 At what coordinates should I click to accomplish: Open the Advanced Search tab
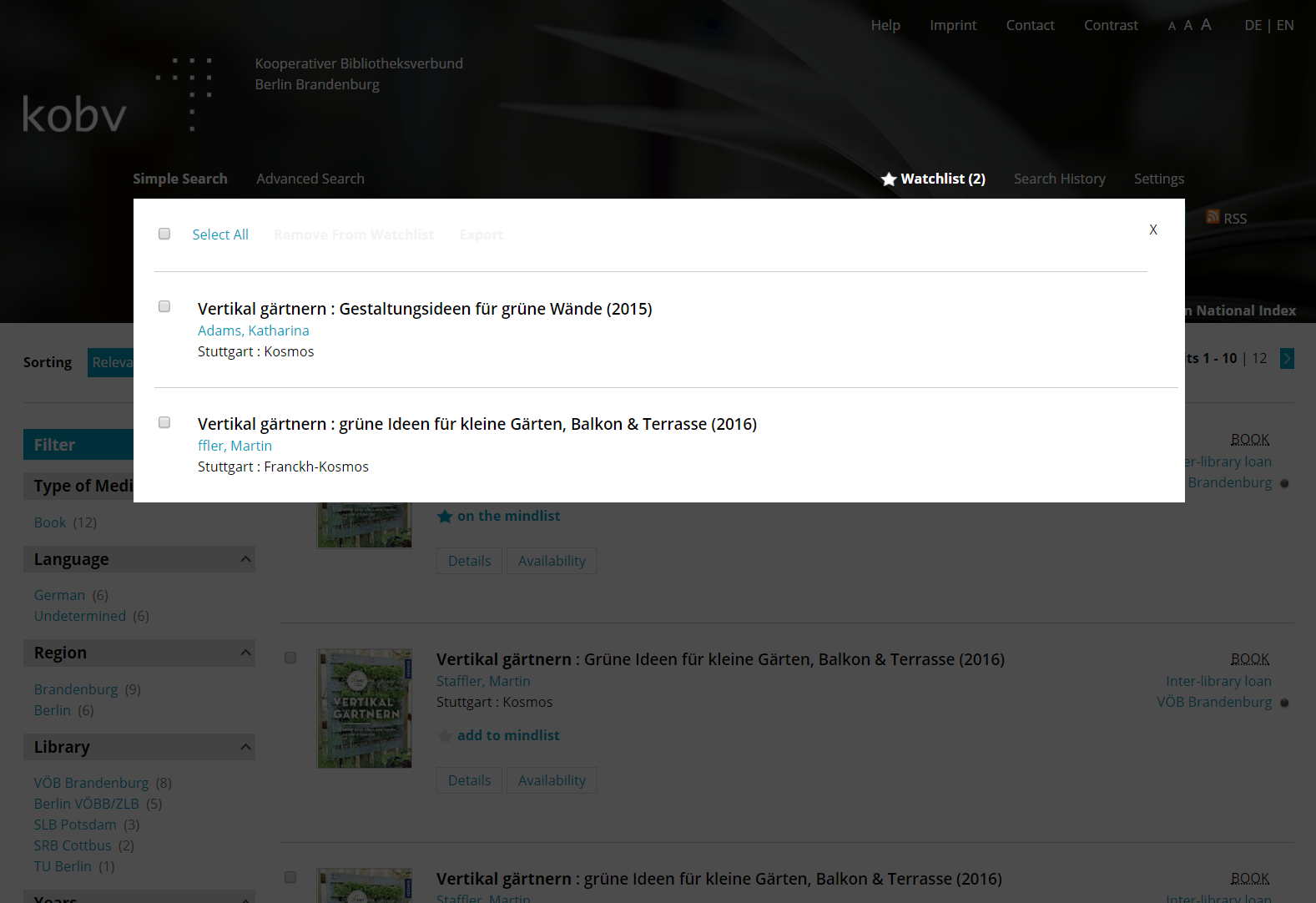tap(310, 179)
